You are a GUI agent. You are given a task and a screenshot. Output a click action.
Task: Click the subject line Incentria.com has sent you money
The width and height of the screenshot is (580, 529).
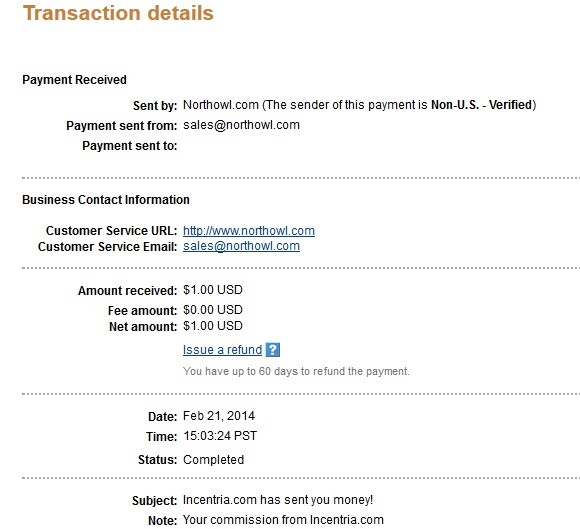pos(278,500)
